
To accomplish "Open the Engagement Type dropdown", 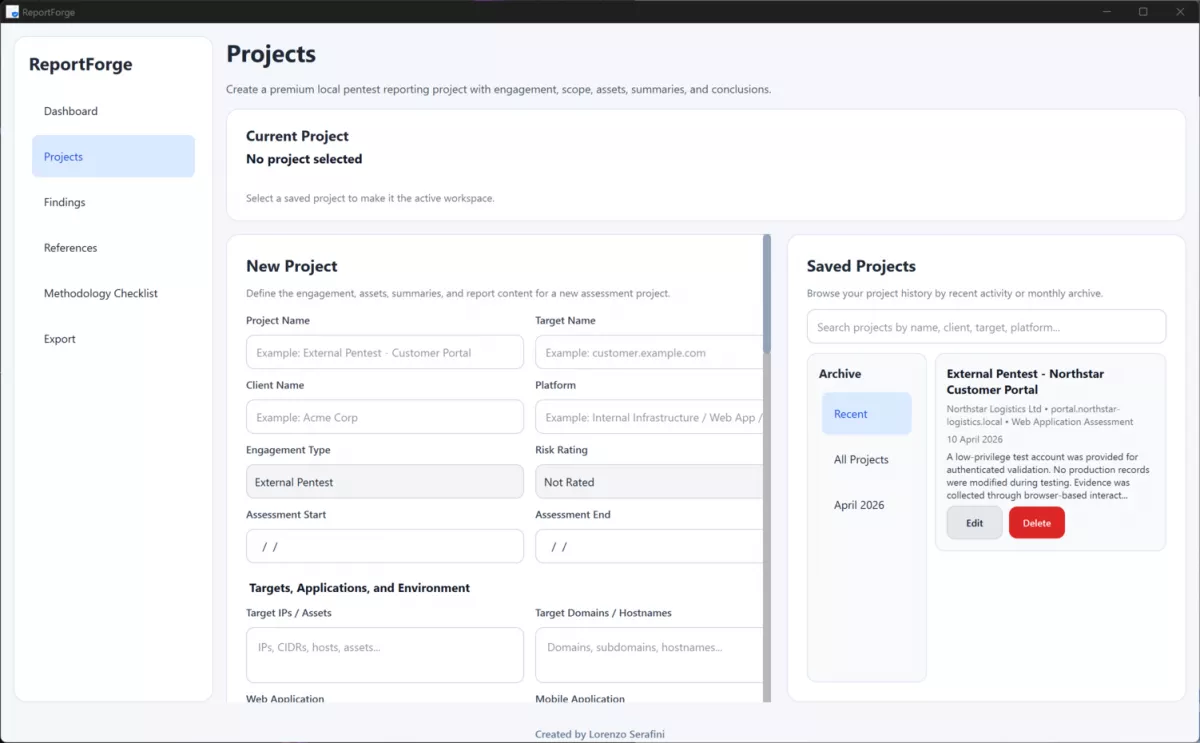I will [384, 481].
